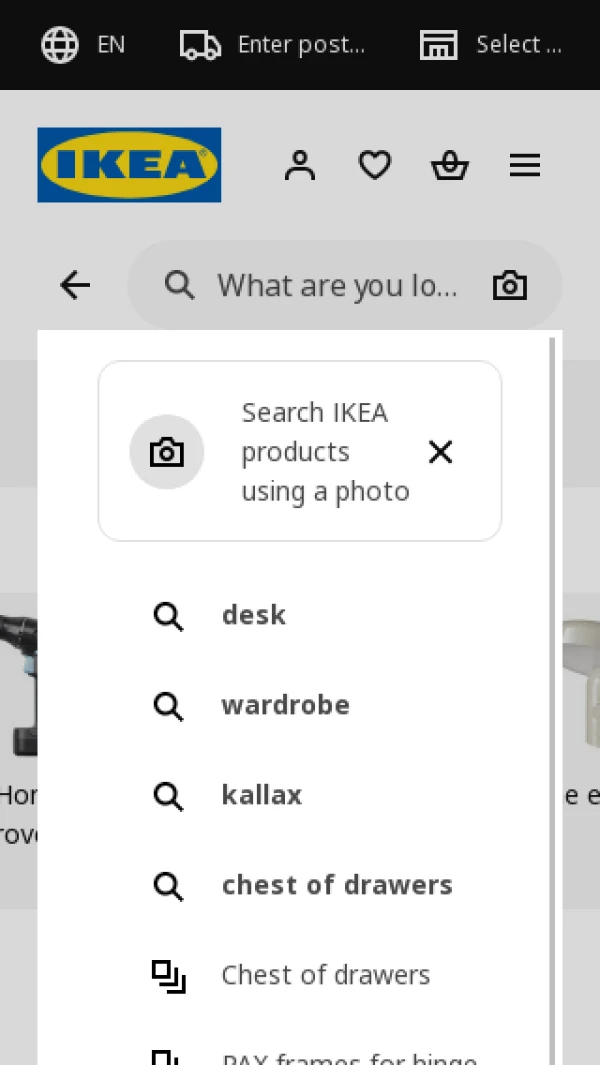This screenshot has height=1065, width=600.
Task: Select store using the store icon
Action: (x=438, y=45)
